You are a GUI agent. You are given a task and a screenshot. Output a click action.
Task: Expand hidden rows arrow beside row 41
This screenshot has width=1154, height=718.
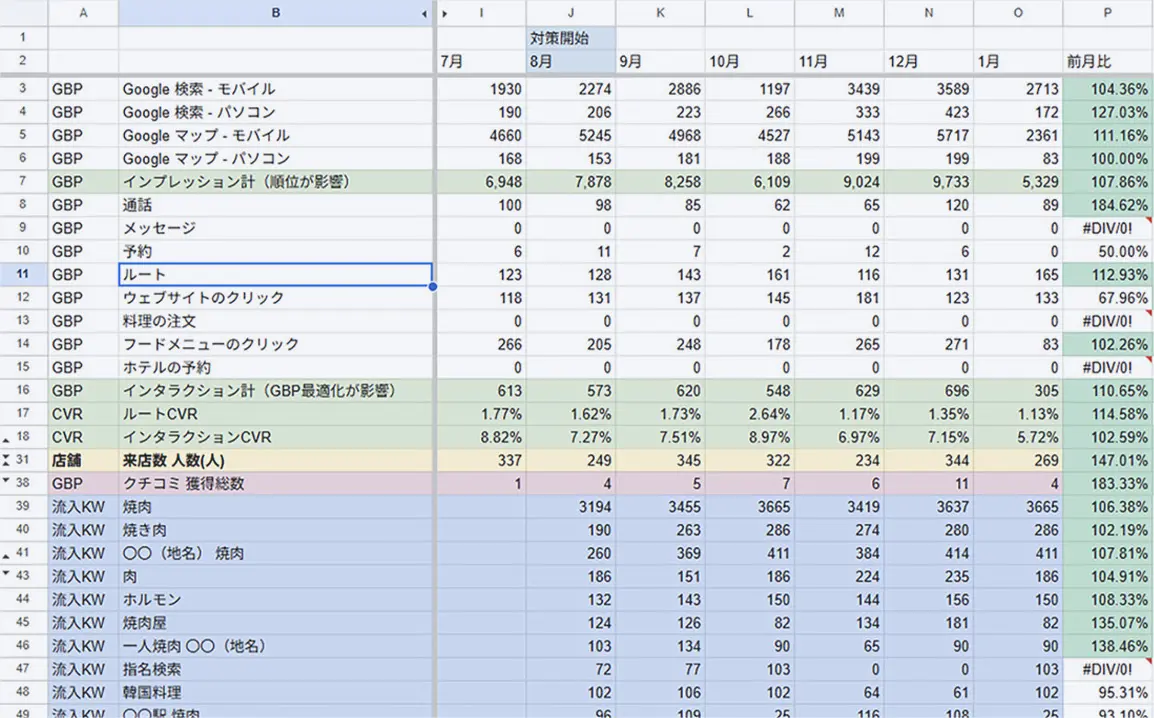coord(7,556)
